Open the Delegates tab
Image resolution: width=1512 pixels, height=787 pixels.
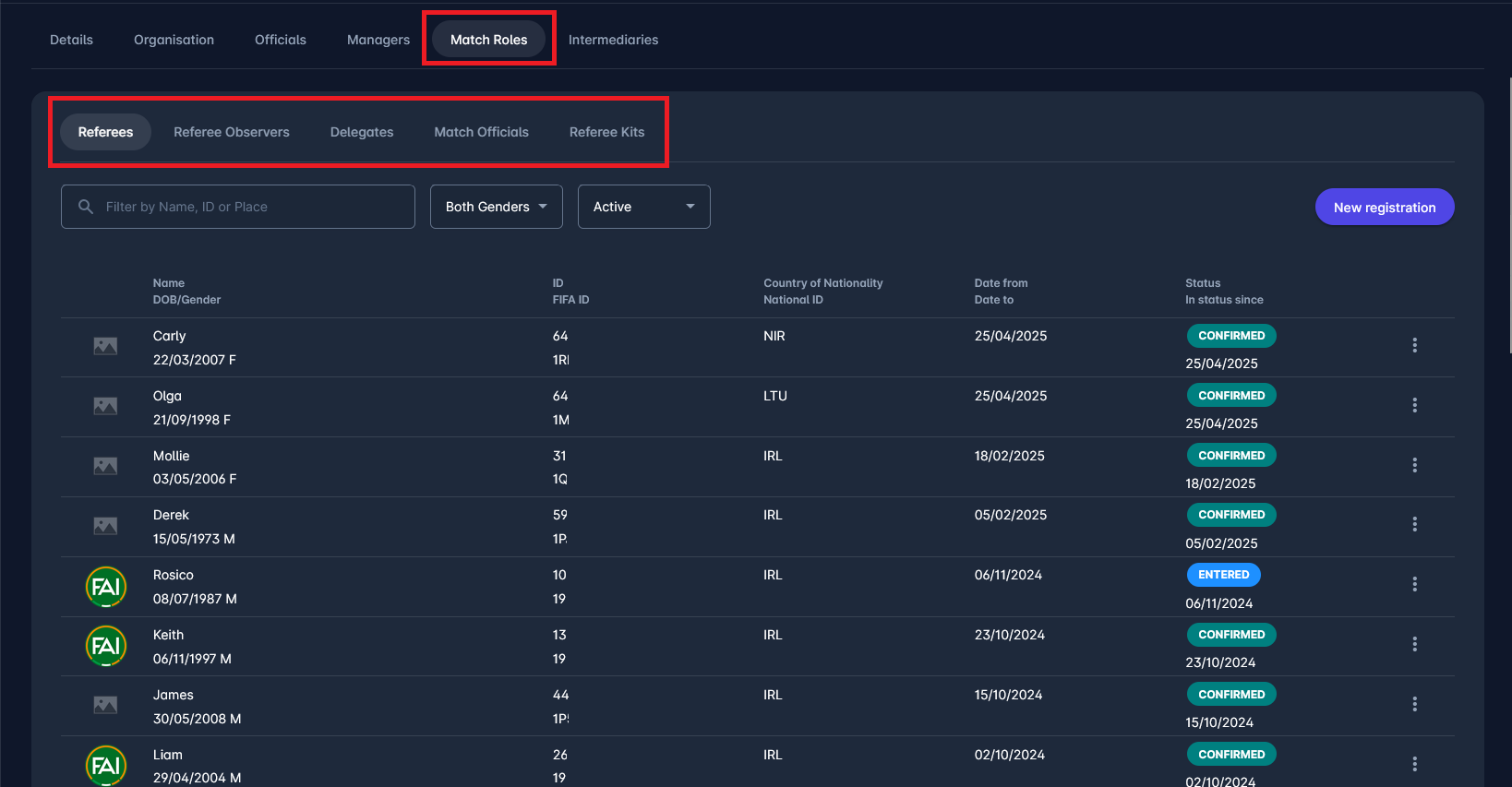click(362, 132)
